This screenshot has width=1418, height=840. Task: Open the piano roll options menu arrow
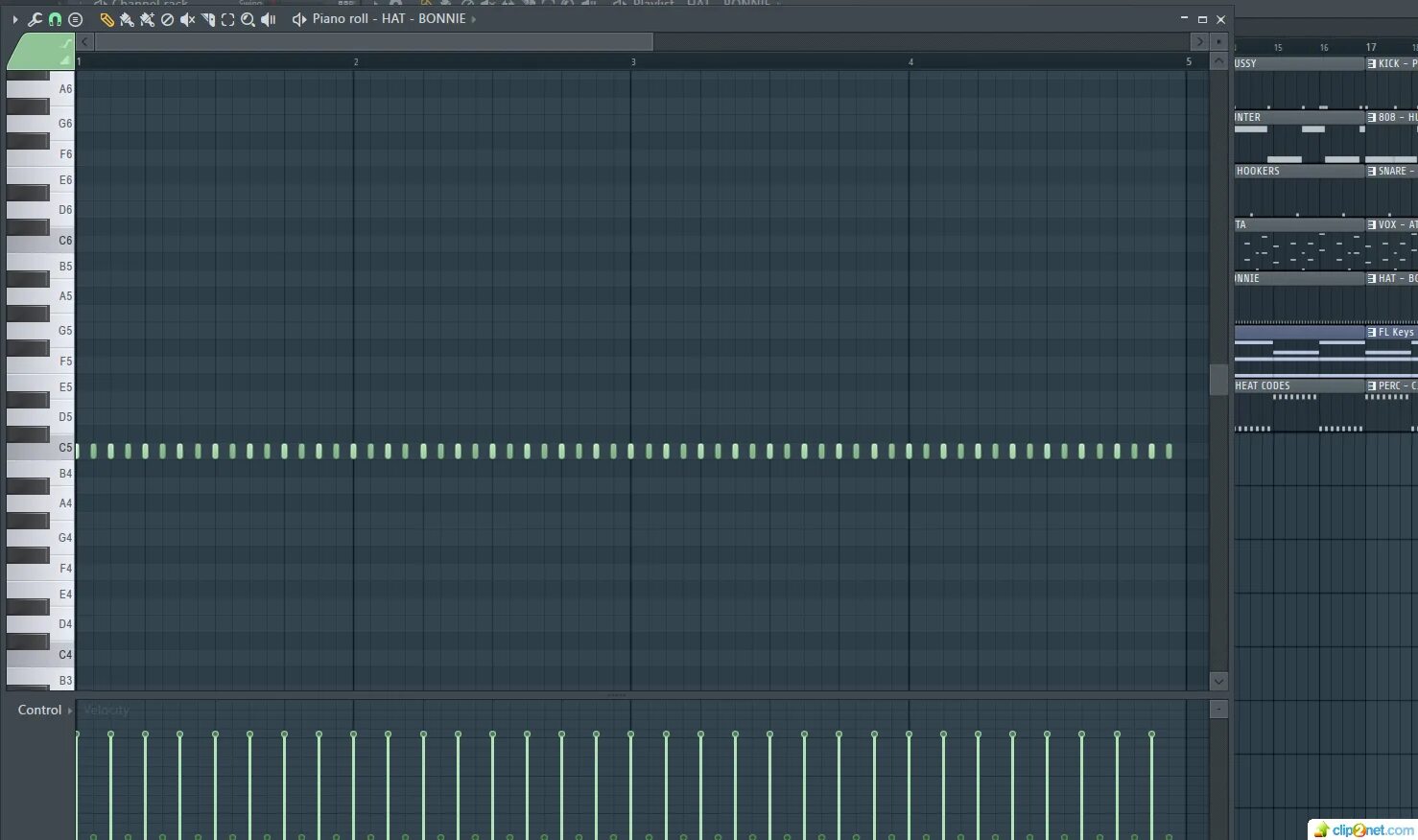tap(15, 19)
